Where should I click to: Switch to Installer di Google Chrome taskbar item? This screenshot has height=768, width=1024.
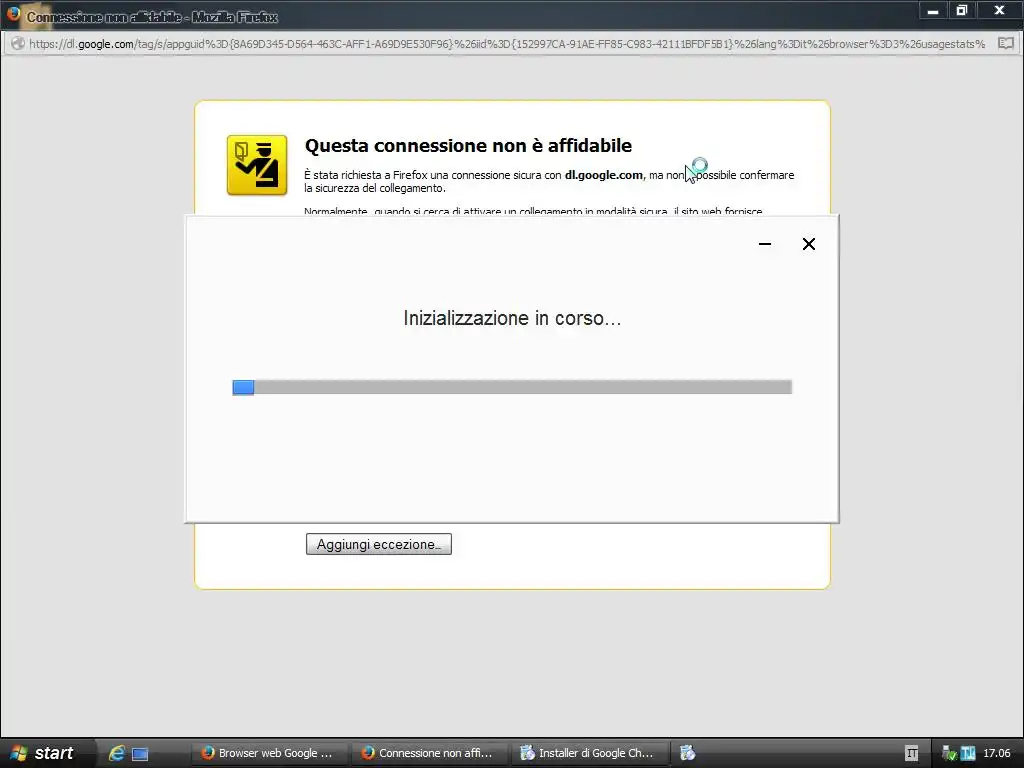click(x=588, y=753)
